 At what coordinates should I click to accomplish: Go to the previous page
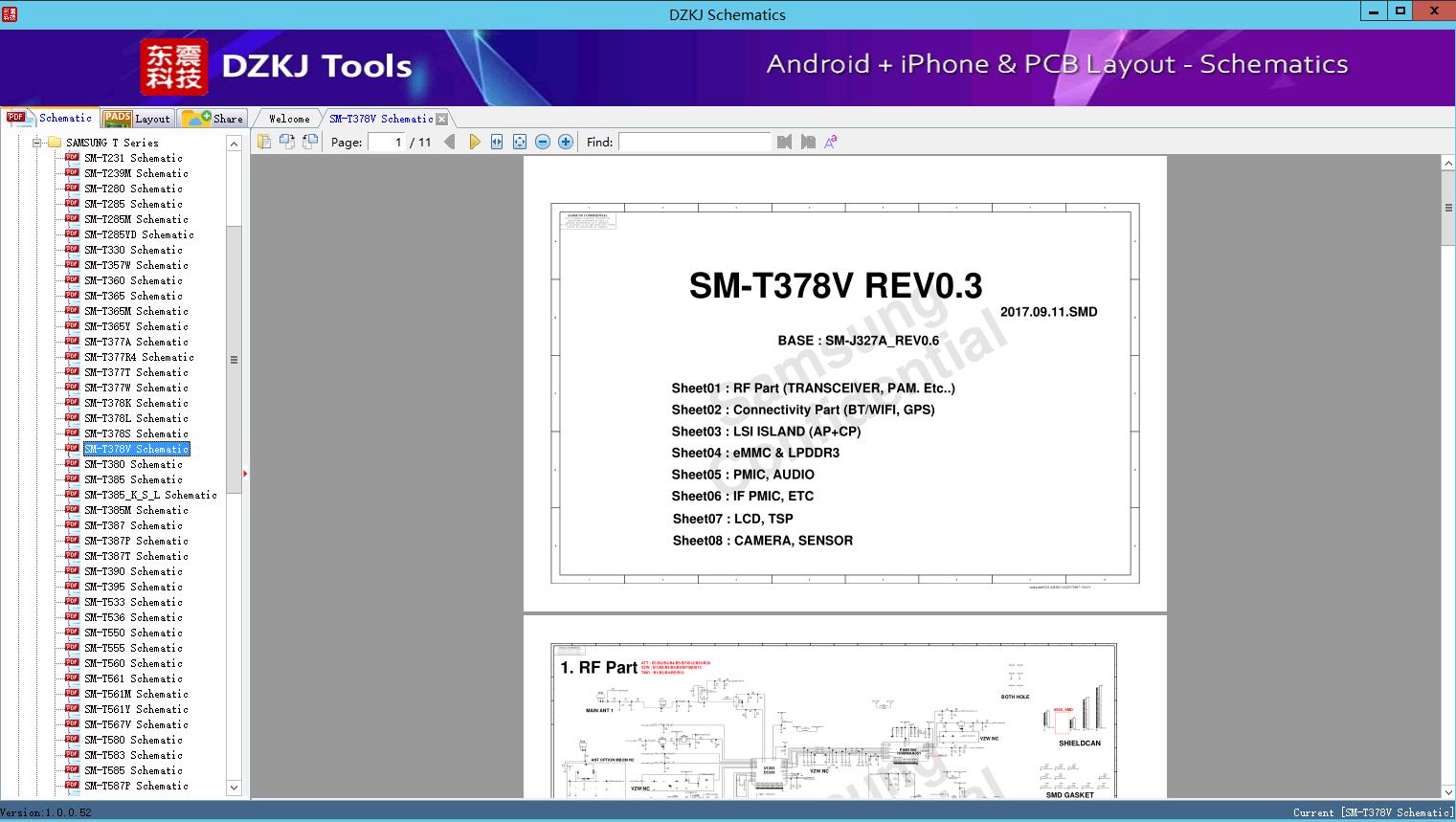pos(450,142)
